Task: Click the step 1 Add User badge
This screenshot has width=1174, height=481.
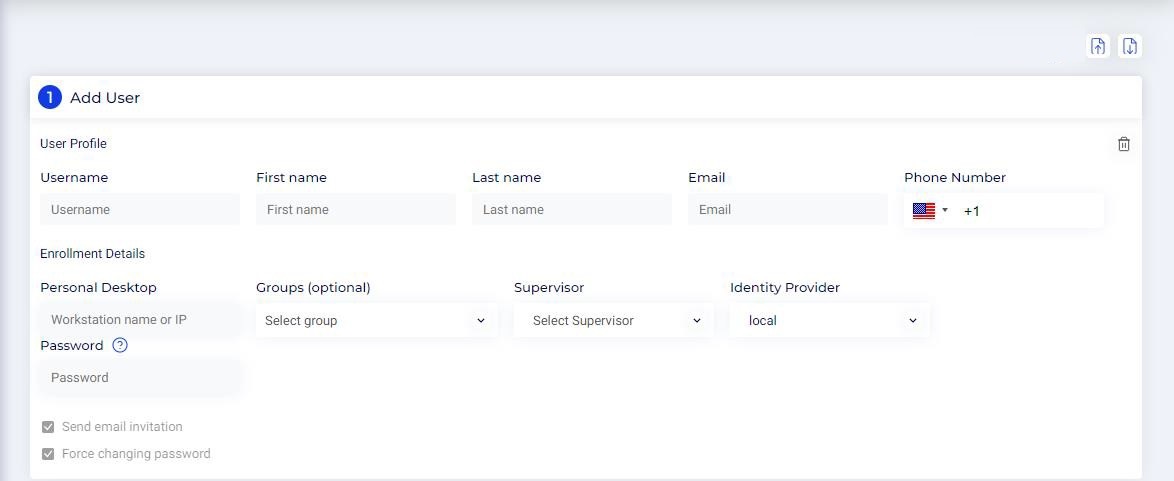Action: coord(50,98)
